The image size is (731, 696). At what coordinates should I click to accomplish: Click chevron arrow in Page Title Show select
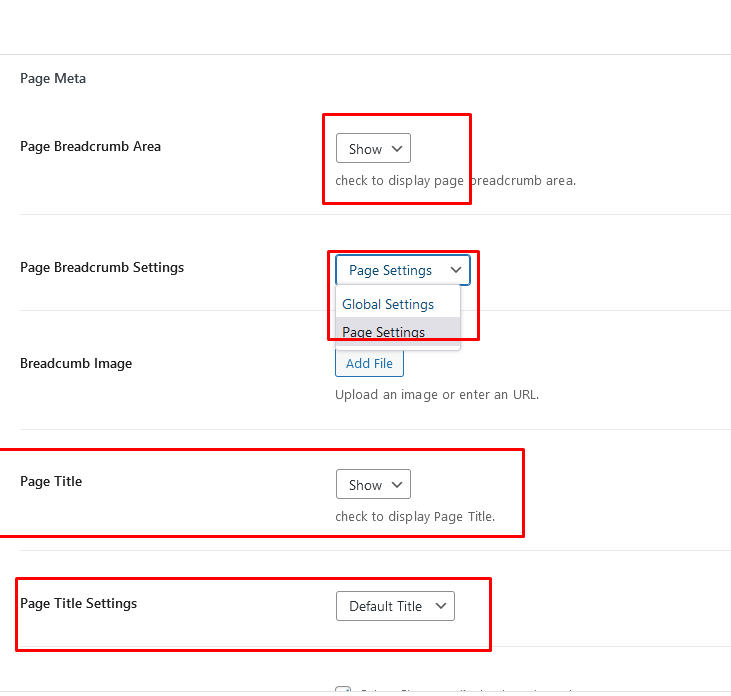(x=397, y=485)
